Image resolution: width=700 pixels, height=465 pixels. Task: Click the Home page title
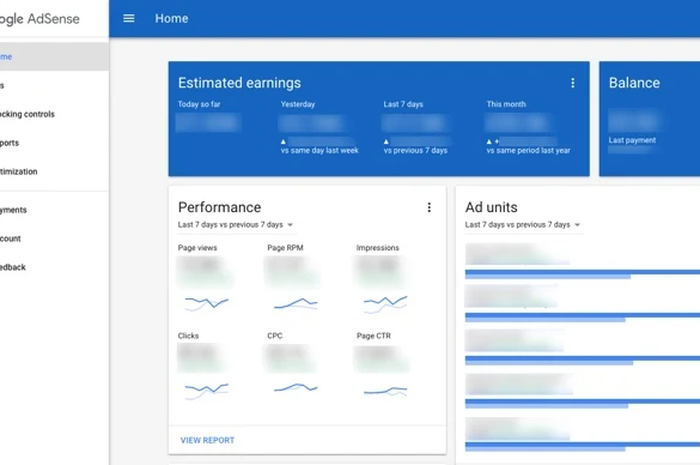pos(171,18)
